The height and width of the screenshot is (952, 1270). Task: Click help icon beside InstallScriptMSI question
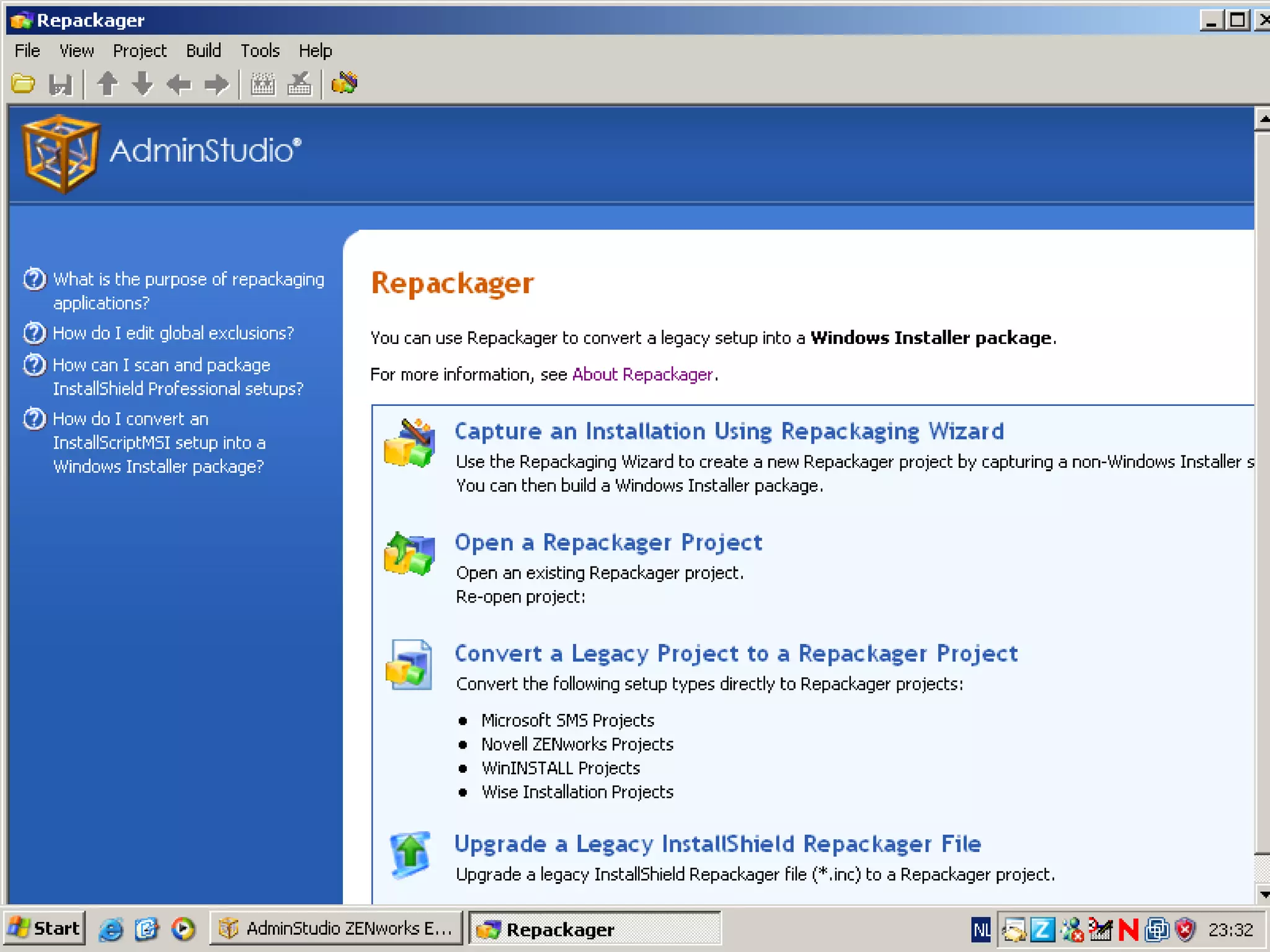[x=35, y=419]
